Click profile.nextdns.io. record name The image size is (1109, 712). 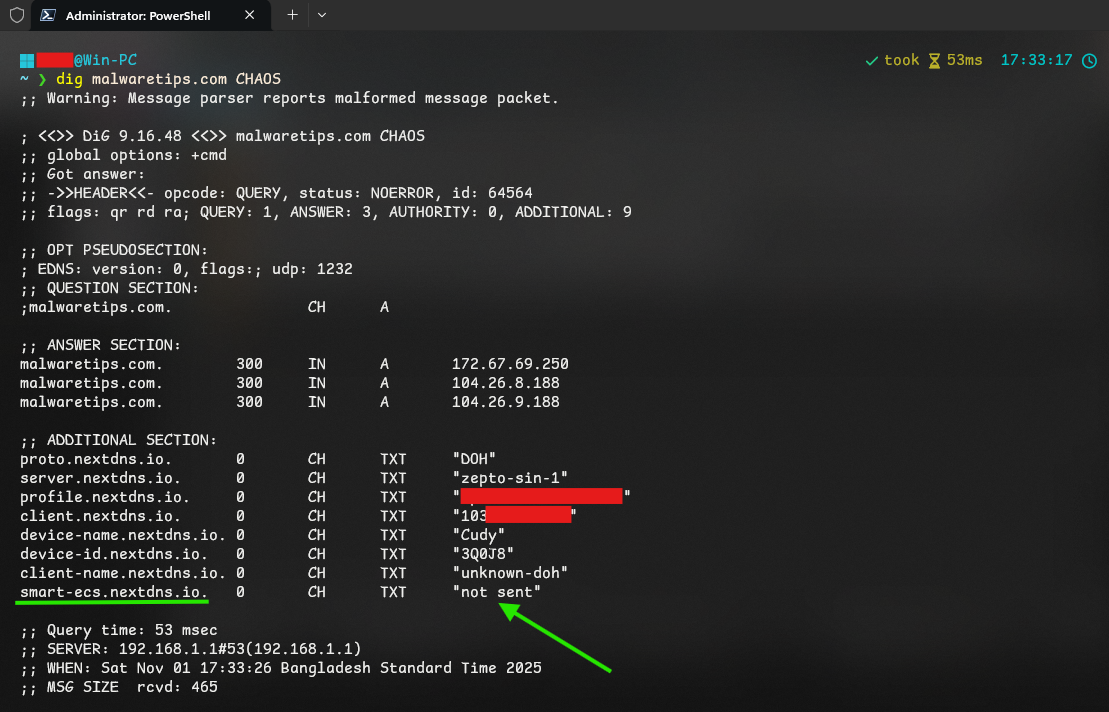105,497
